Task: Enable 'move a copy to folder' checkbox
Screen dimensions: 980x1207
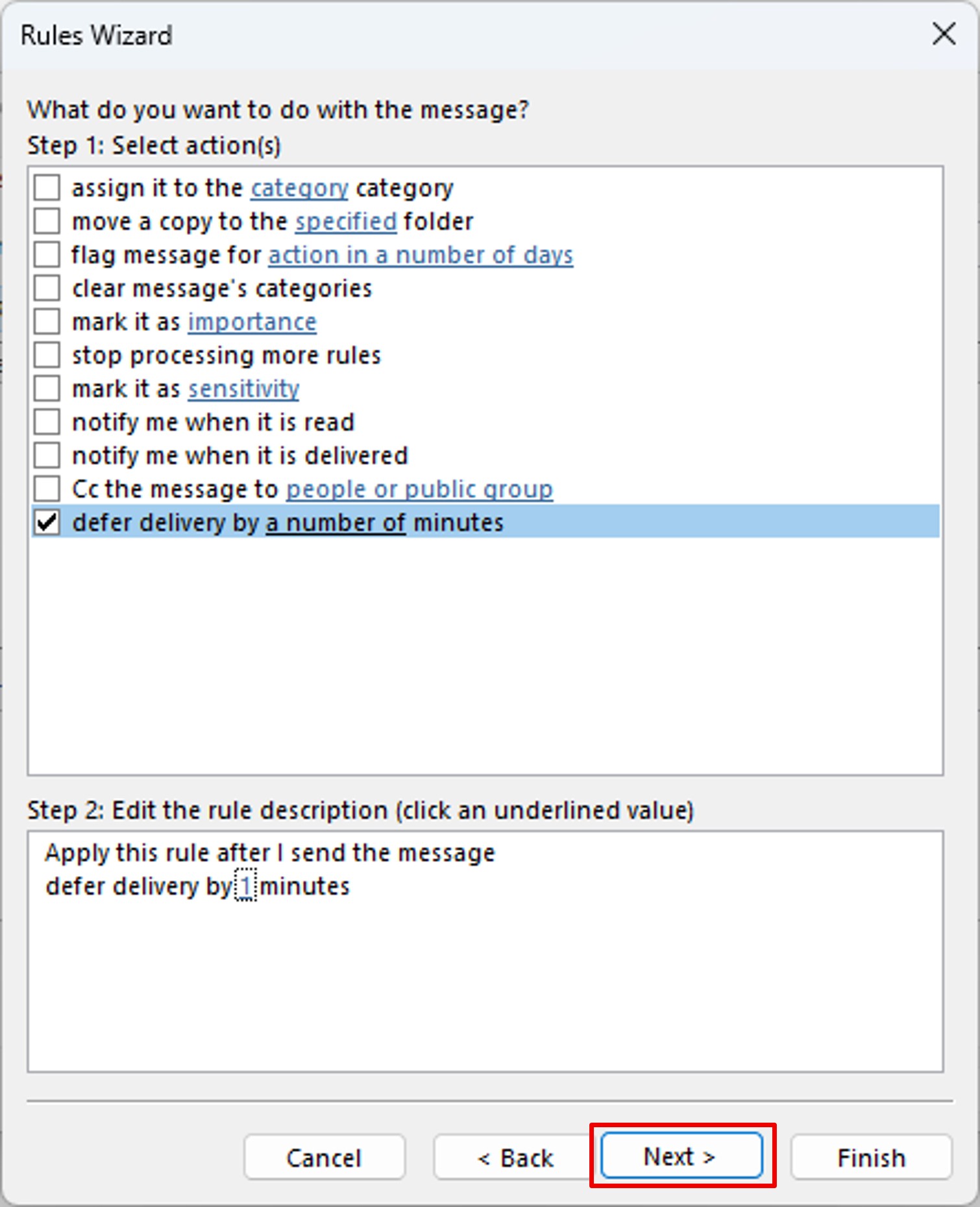Action: pyautogui.click(x=47, y=221)
